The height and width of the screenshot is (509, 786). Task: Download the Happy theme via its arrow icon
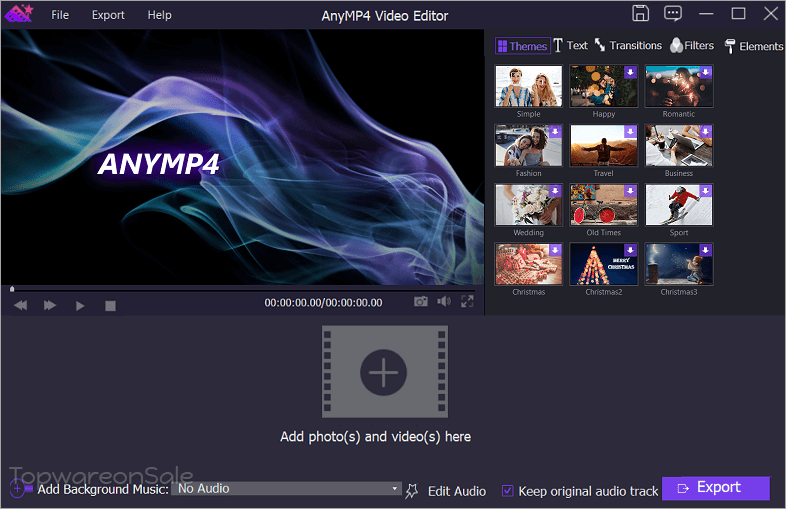[x=630, y=72]
